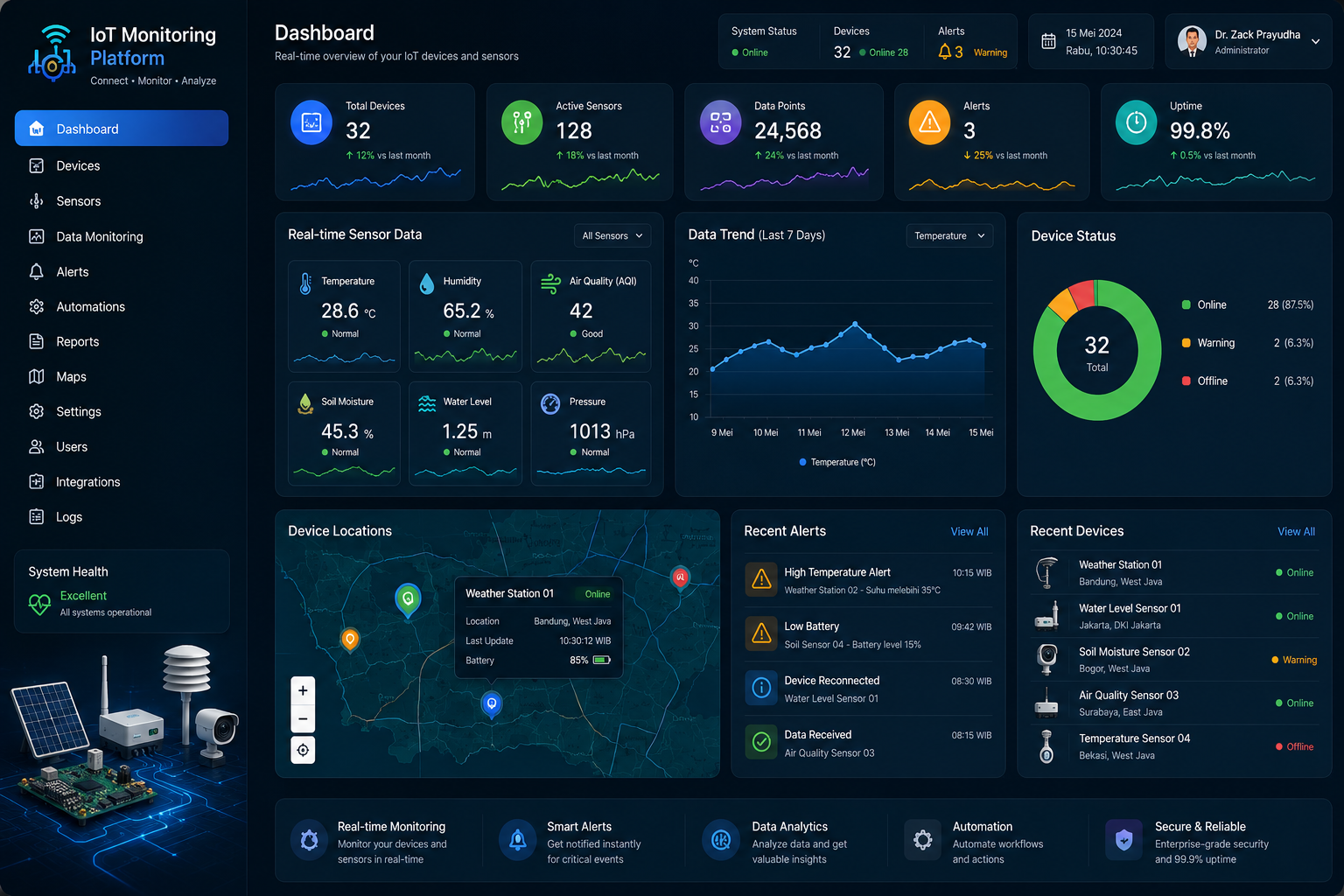
Task: Click the Soil Moisture Sensor 02 thumbnail
Action: click(x=1046, y=659)
